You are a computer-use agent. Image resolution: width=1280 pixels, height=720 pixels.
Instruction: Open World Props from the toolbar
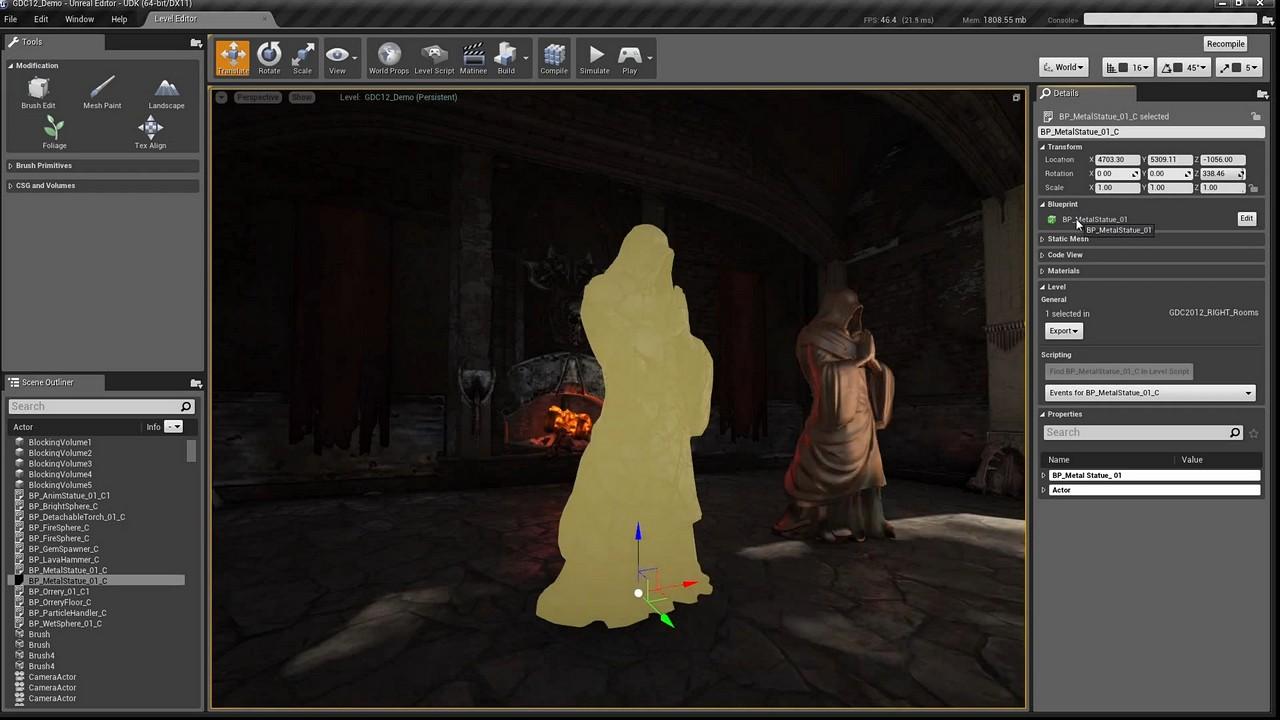388,58
